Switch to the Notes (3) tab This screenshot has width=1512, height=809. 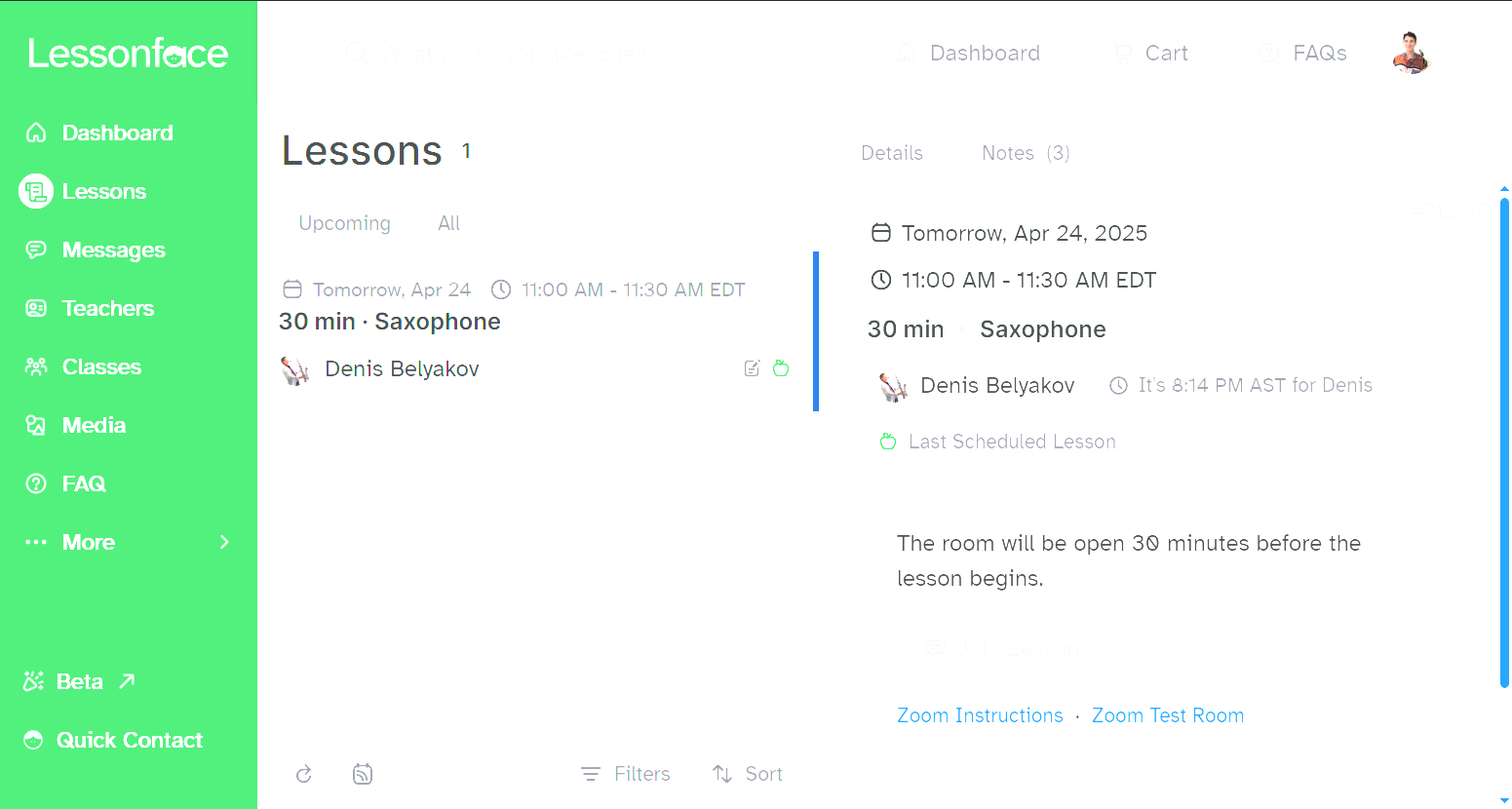1026,153
